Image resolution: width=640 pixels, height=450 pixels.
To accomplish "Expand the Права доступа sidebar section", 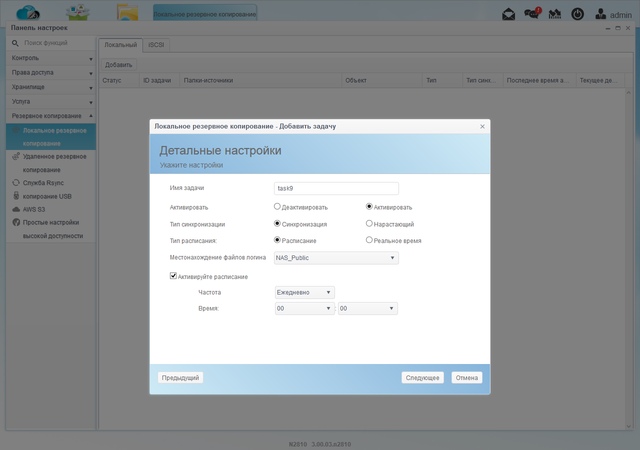I will (x=51, y=72).
